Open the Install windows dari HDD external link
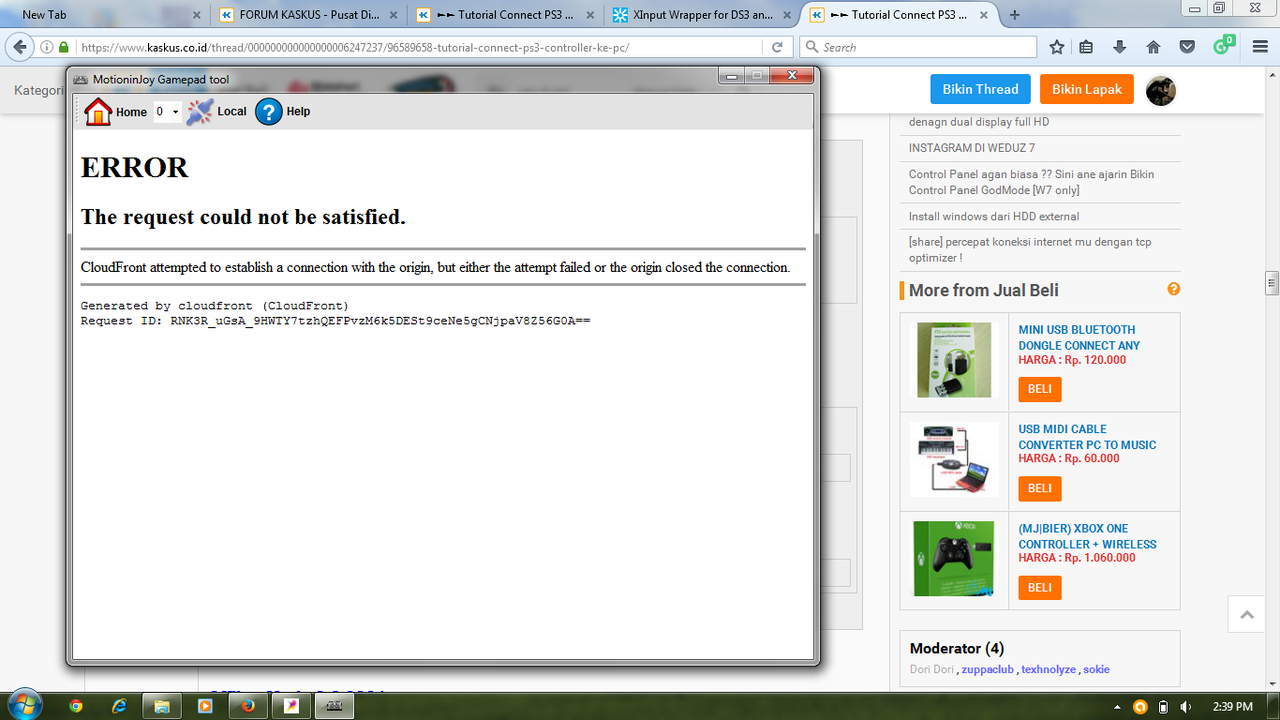1280x720 pixels. click(994, 216)
